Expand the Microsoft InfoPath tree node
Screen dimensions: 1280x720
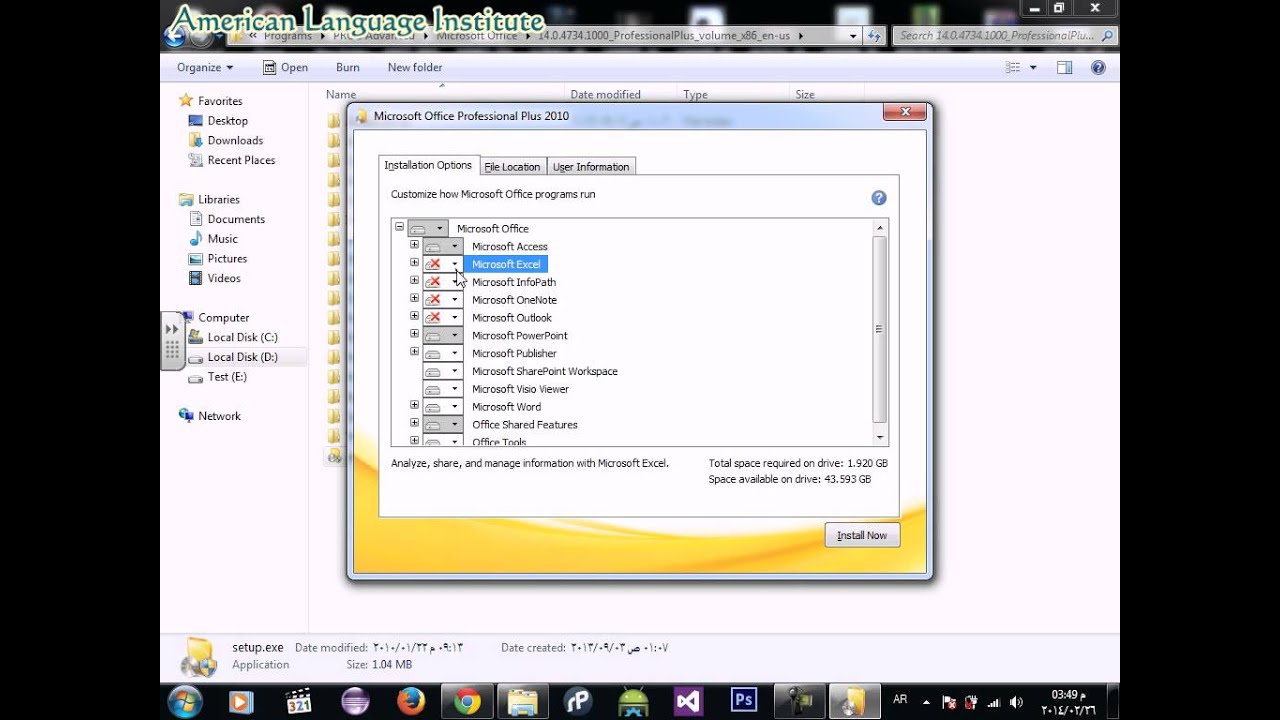[414, 281]
